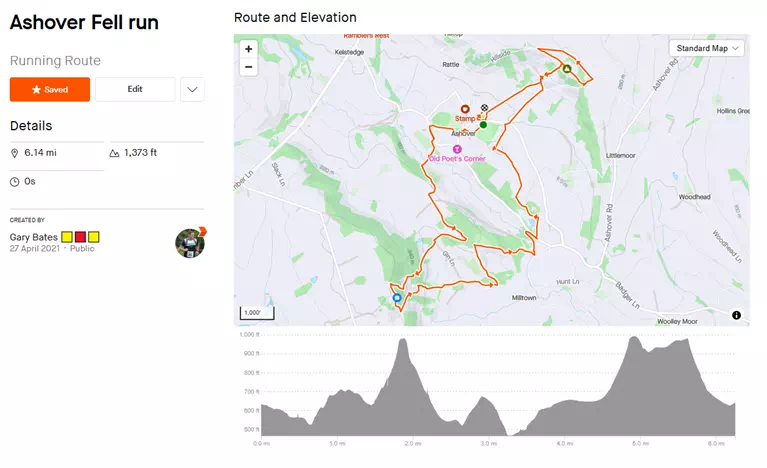
Task: Open the Standard Map style dropdown
Action: 708,48
